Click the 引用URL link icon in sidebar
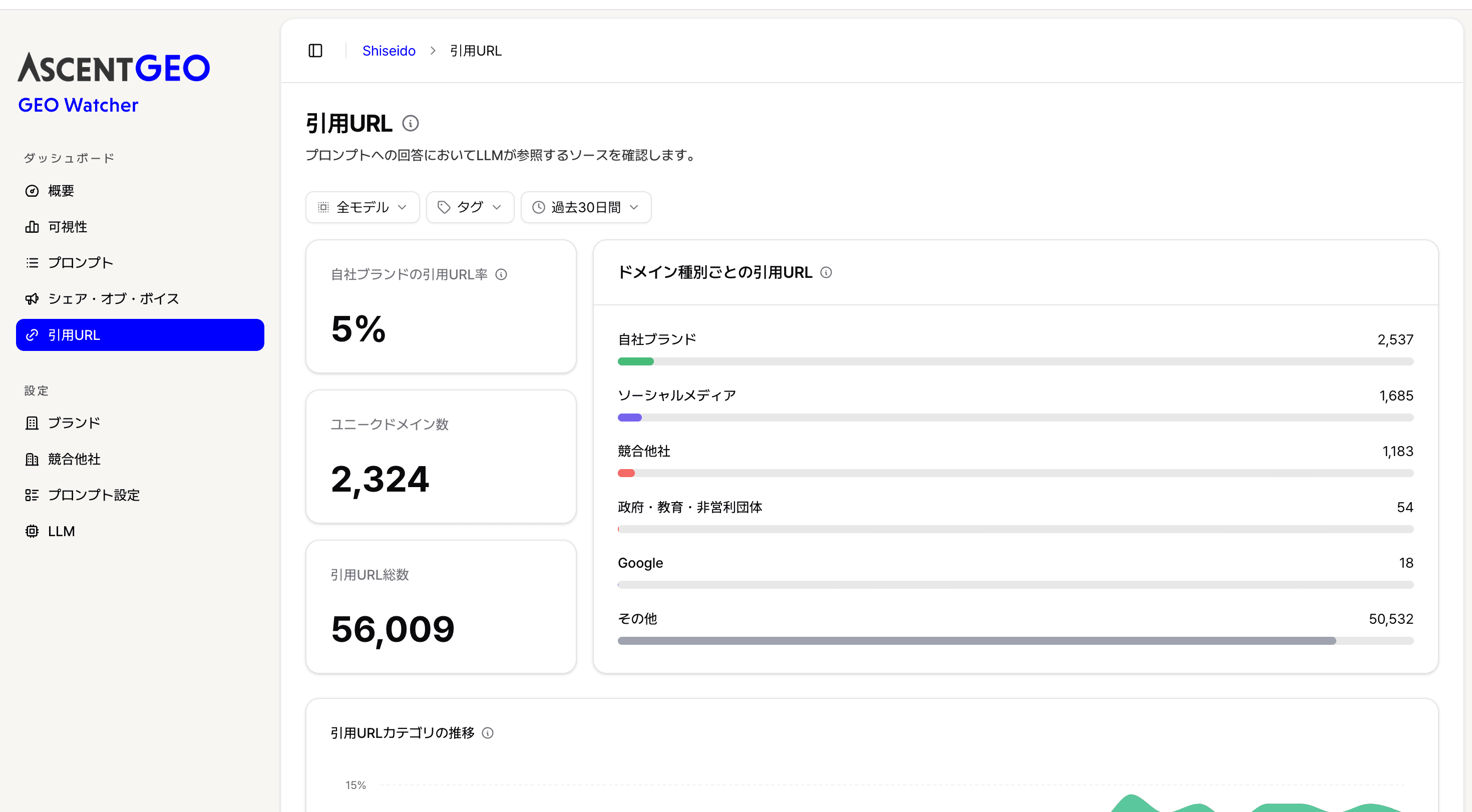Screen dimensions: 1472x812 click(32, 335)
